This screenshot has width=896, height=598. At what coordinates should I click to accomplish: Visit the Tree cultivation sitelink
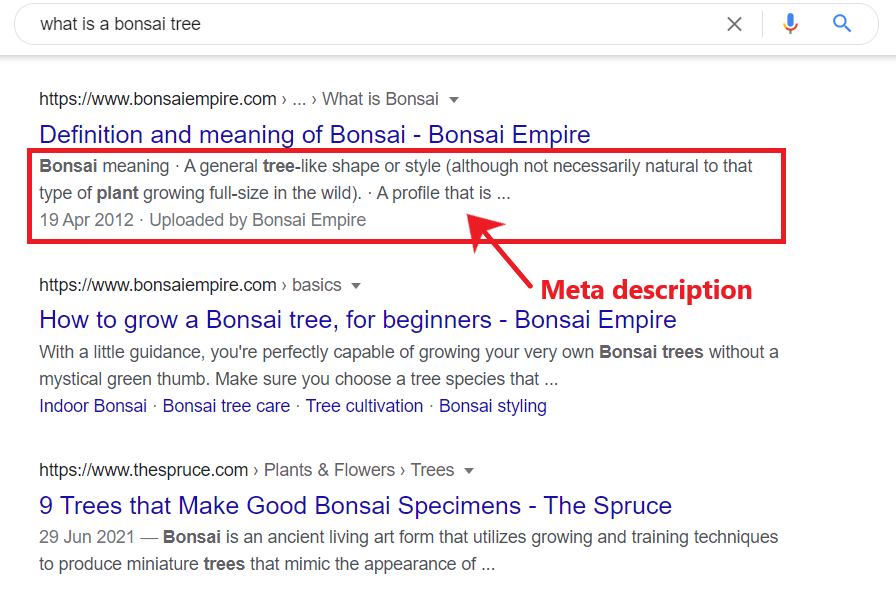tap(365, 406)
